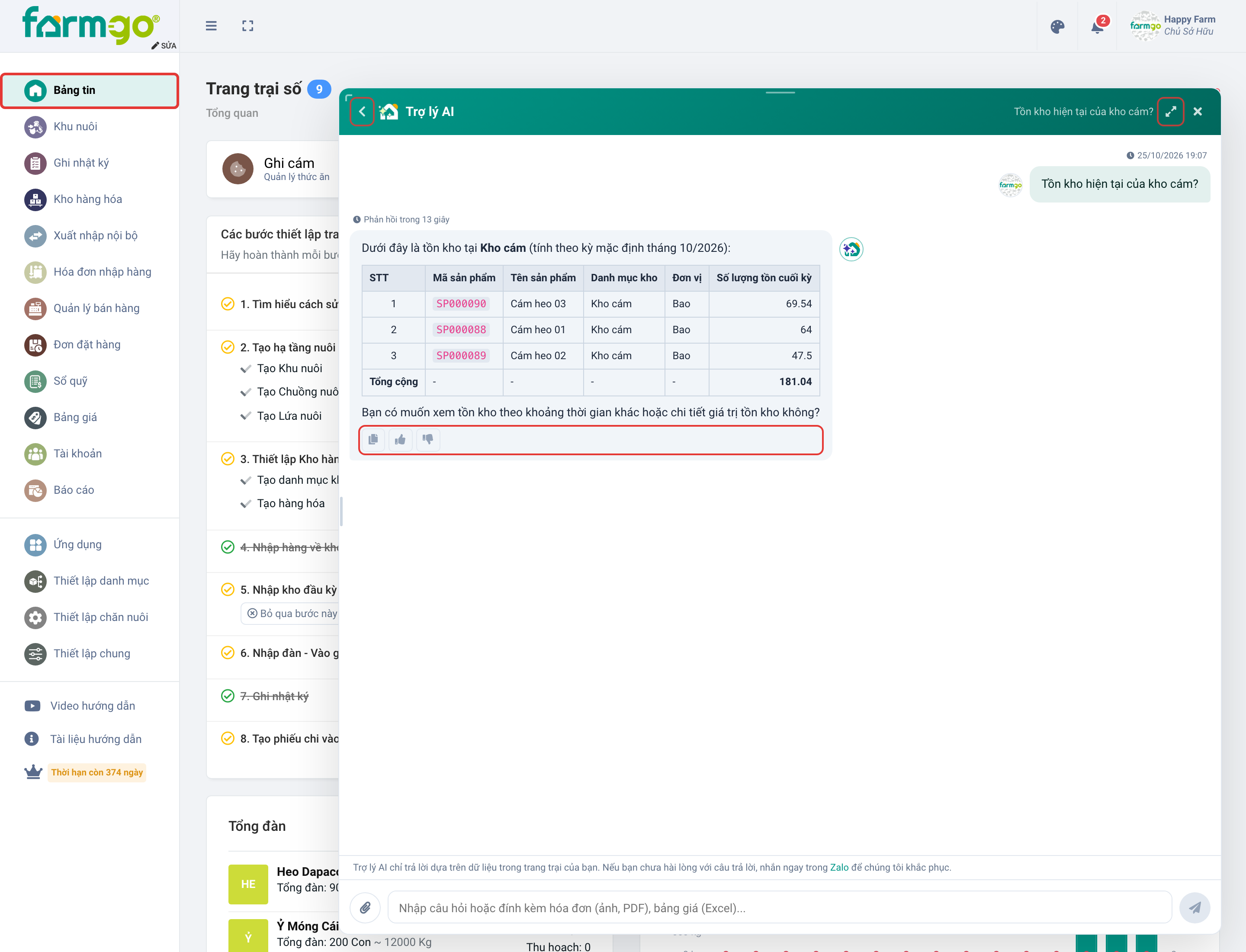Expand the AI assistant panel to full size
Viewport: 1246px width, 952px height.
tap(1171, 112)
